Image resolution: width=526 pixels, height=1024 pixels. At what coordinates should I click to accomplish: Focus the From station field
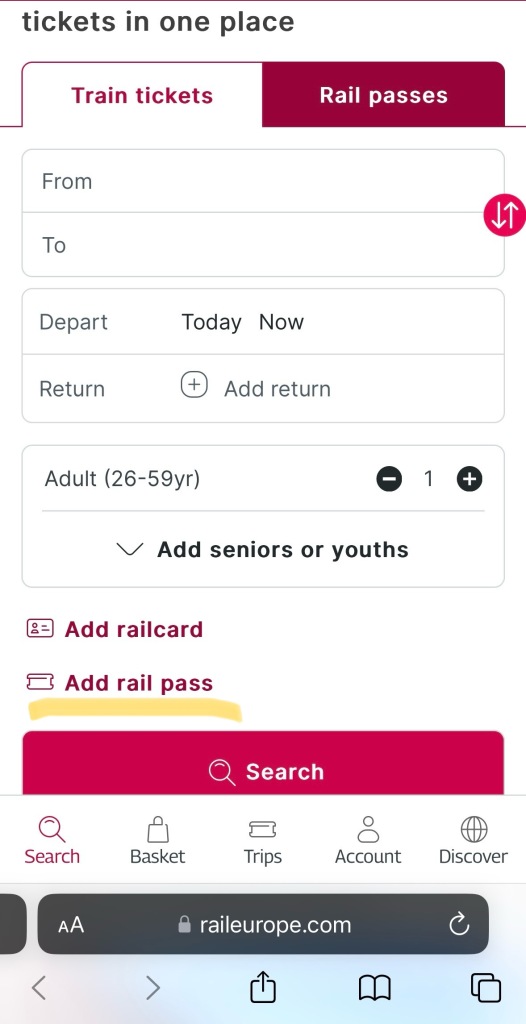263,181
